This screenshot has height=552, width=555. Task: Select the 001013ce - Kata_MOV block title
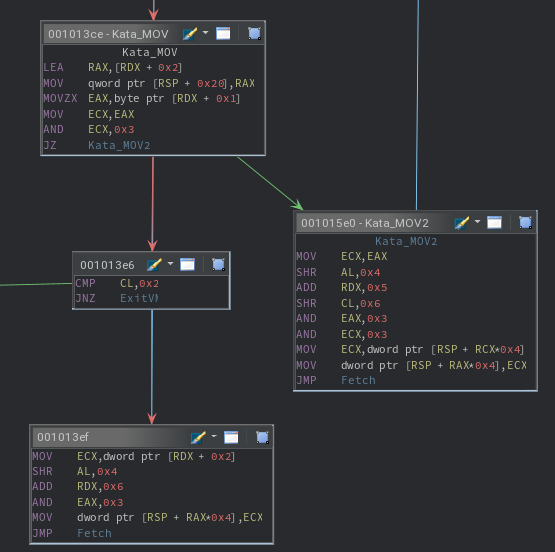pyautogui.click(x=108, y=34)
